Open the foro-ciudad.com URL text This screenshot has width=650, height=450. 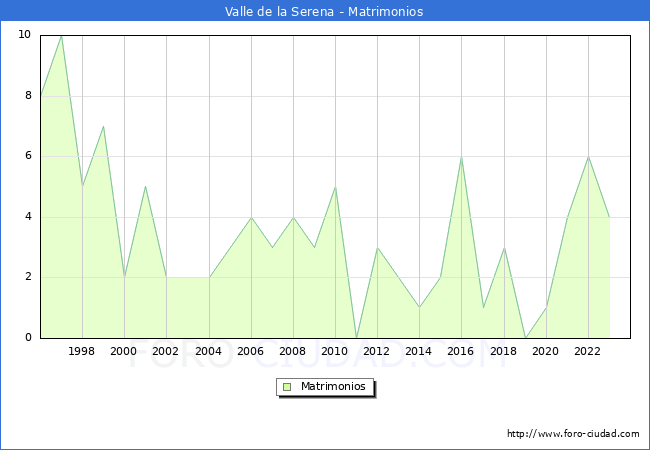pos(573,434)
